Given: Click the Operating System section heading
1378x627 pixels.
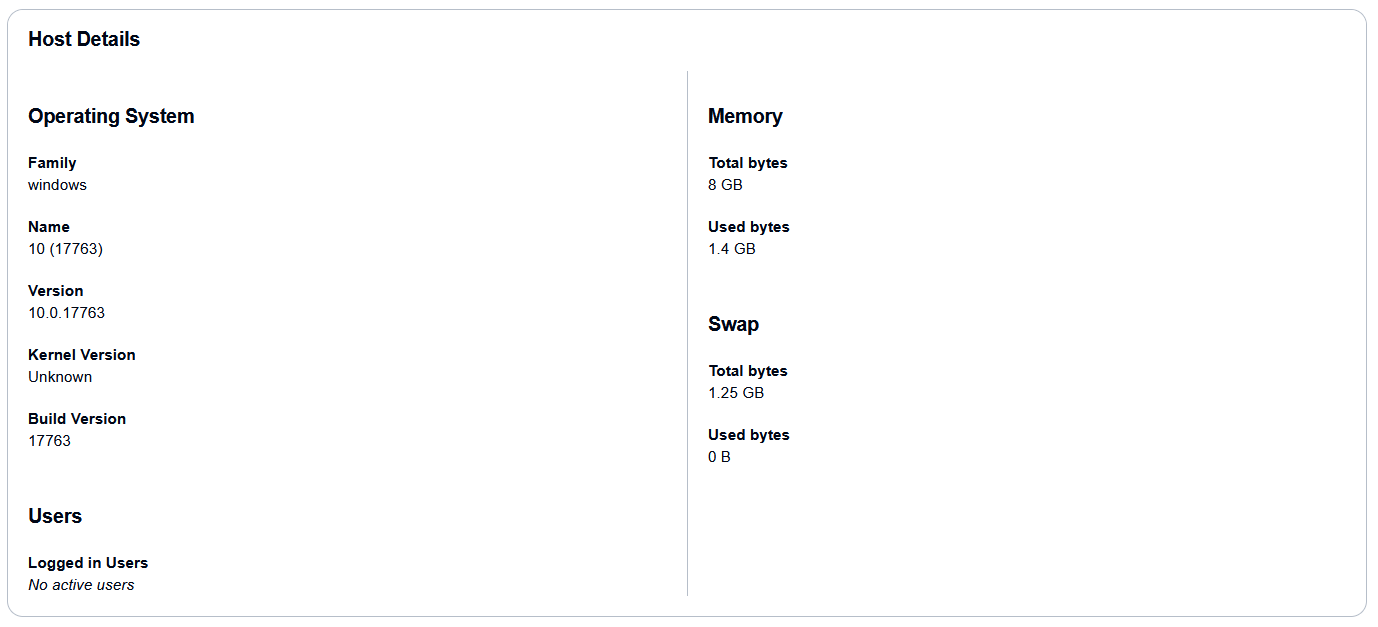Looking at the screenshot, I should click(x=111, y=116).
